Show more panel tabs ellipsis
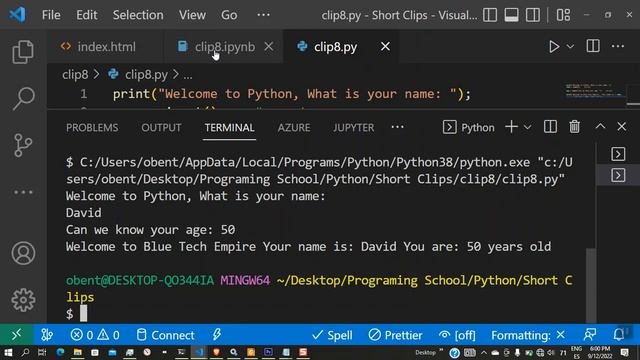Screen dimensions: 640x360 click(397, 127)
